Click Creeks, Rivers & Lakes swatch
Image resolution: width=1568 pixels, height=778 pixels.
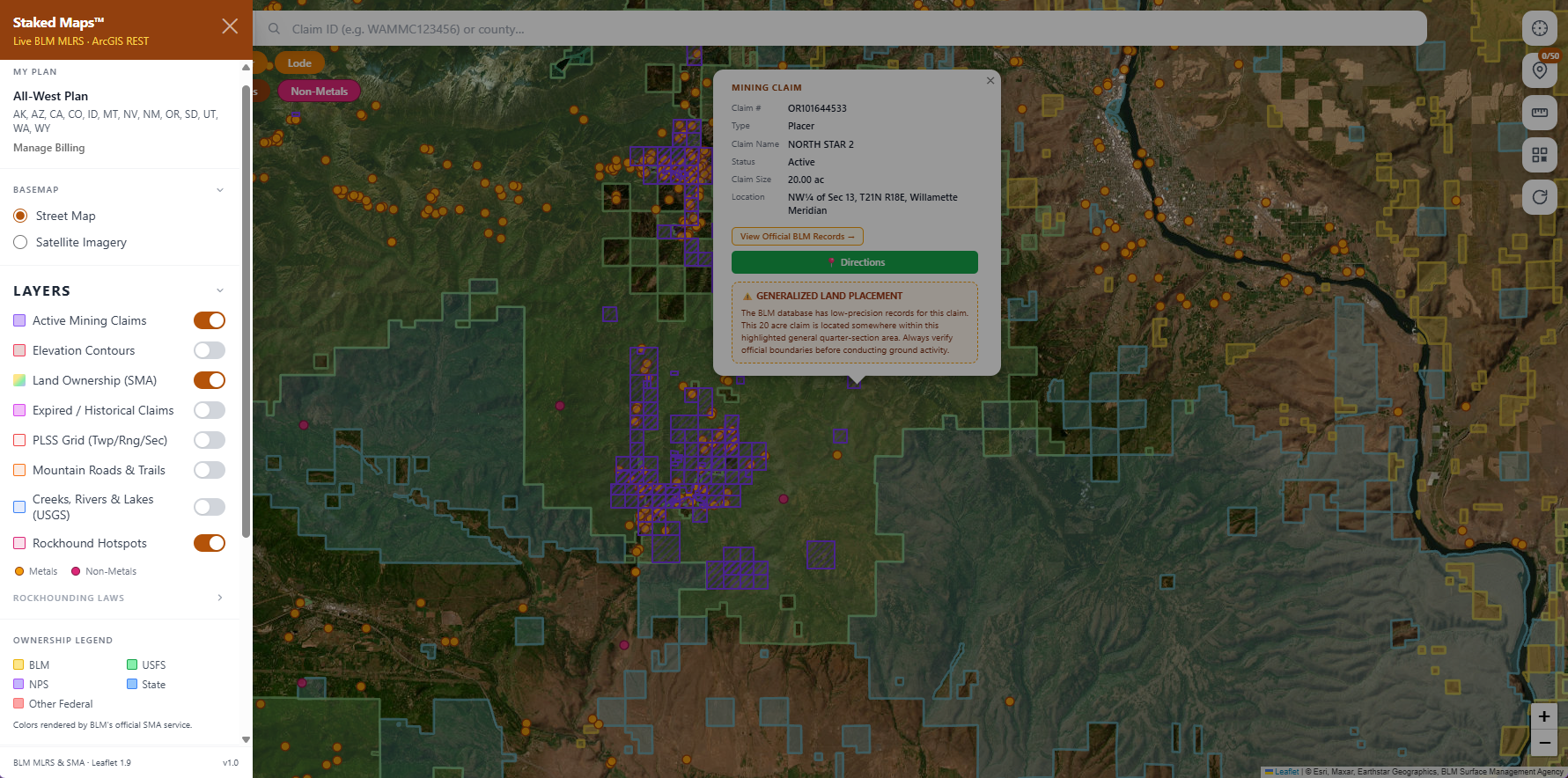point(19,507)
